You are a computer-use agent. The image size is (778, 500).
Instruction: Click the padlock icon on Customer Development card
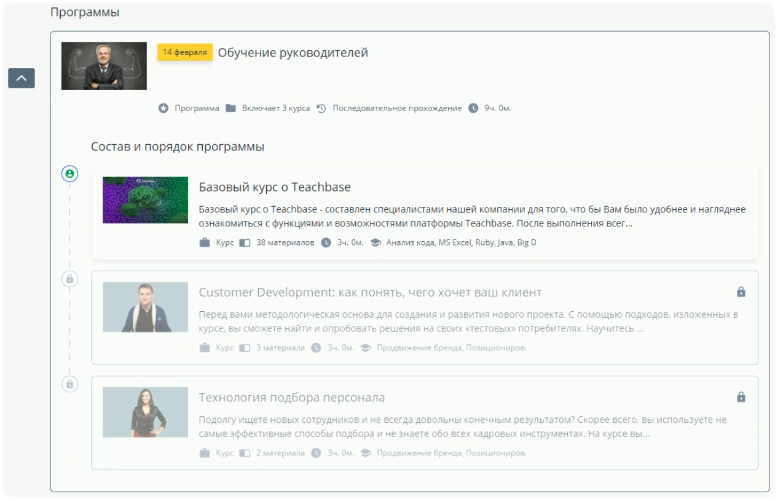tap(741, 292)
